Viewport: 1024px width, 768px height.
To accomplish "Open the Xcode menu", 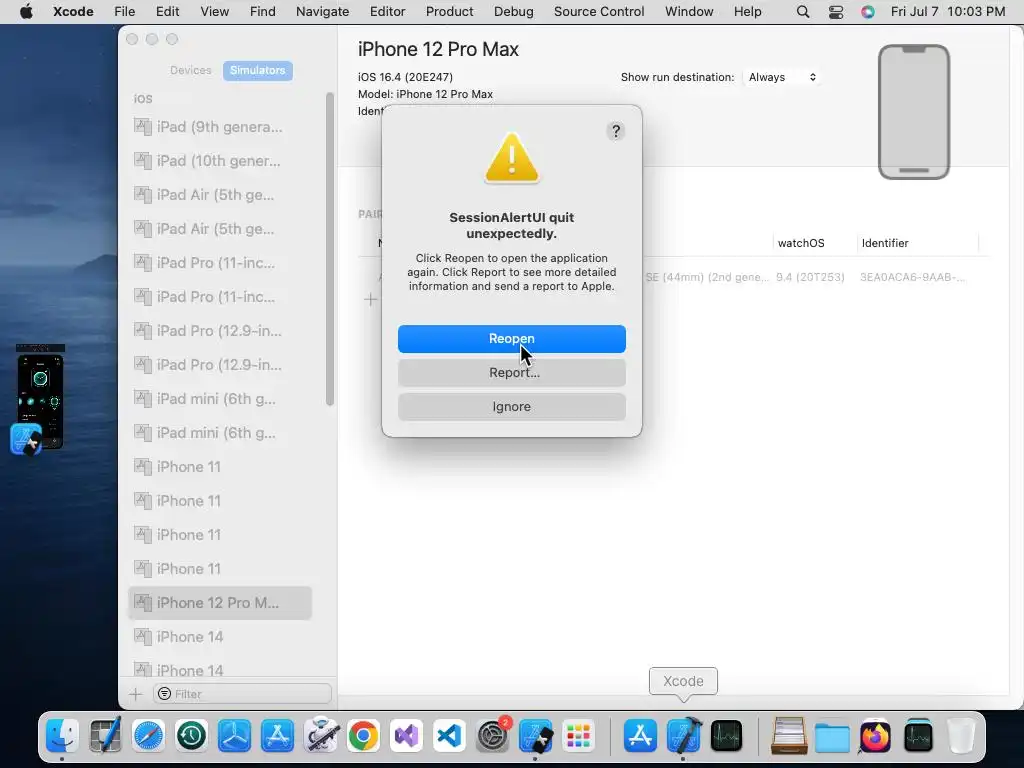I will pyautogui.click(x=73, y=12).
